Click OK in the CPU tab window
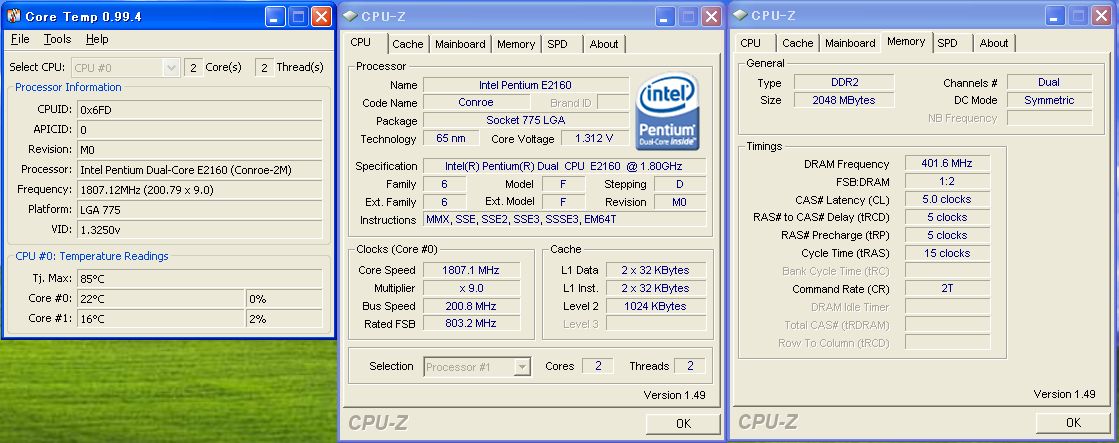1119x443 pixels. pos(684,424)
